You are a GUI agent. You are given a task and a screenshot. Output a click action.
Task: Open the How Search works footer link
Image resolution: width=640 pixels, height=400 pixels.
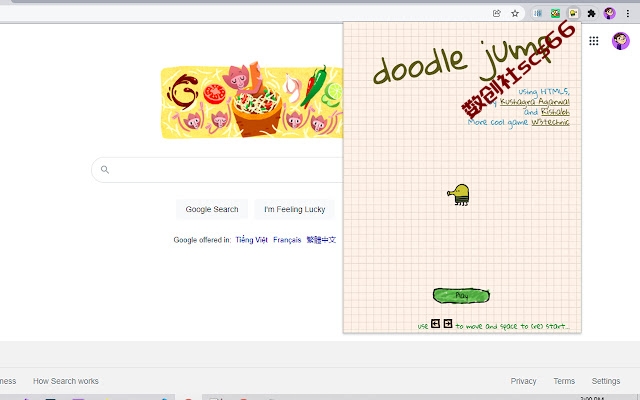(66, 381)
